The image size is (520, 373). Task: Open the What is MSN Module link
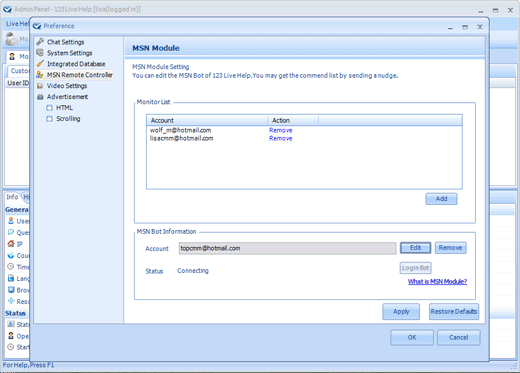point(437,281)
